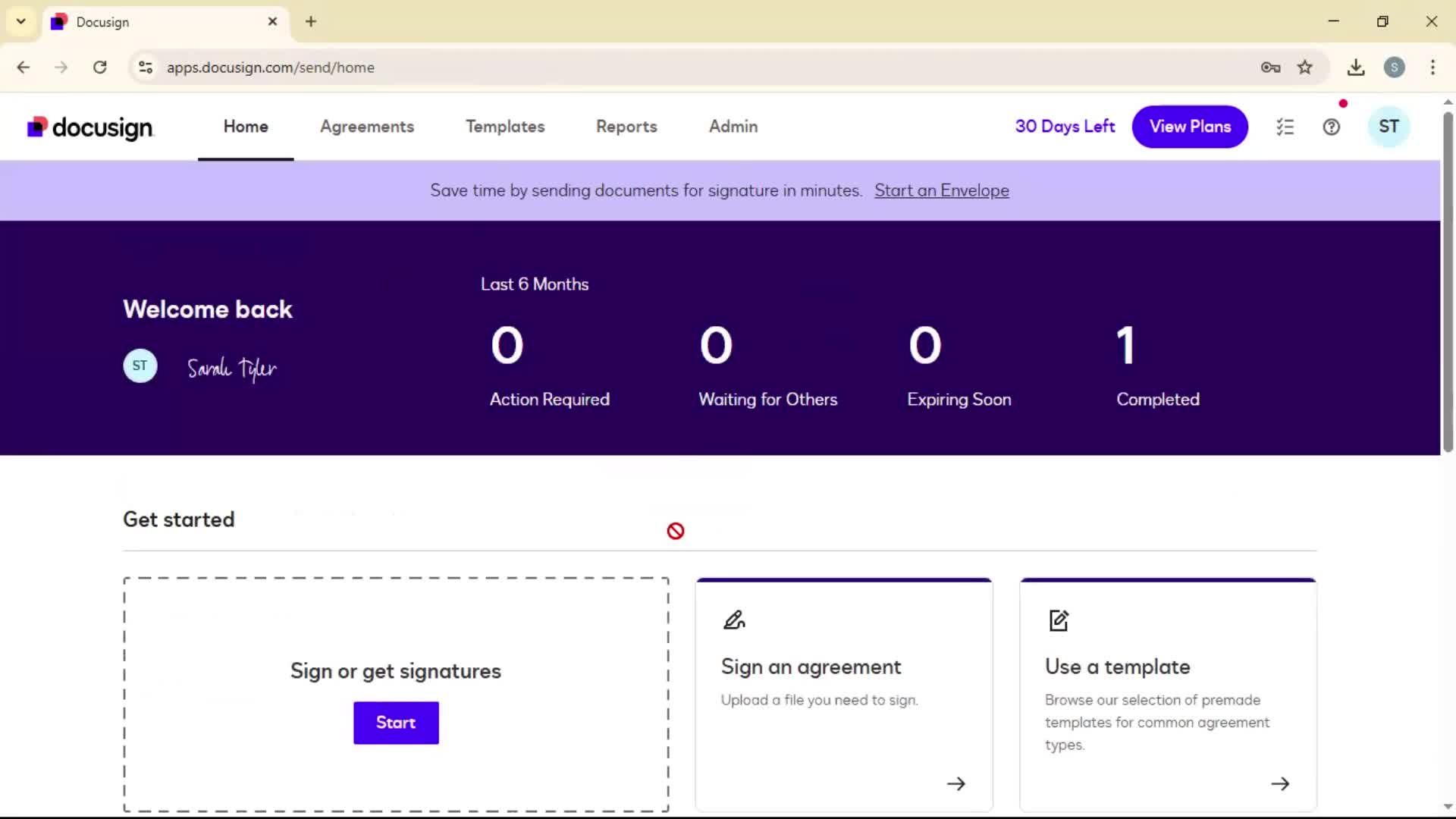This screenshot has width=1456, height=819.
Task: View site information icon in address bar
Action: click(146, 67)
